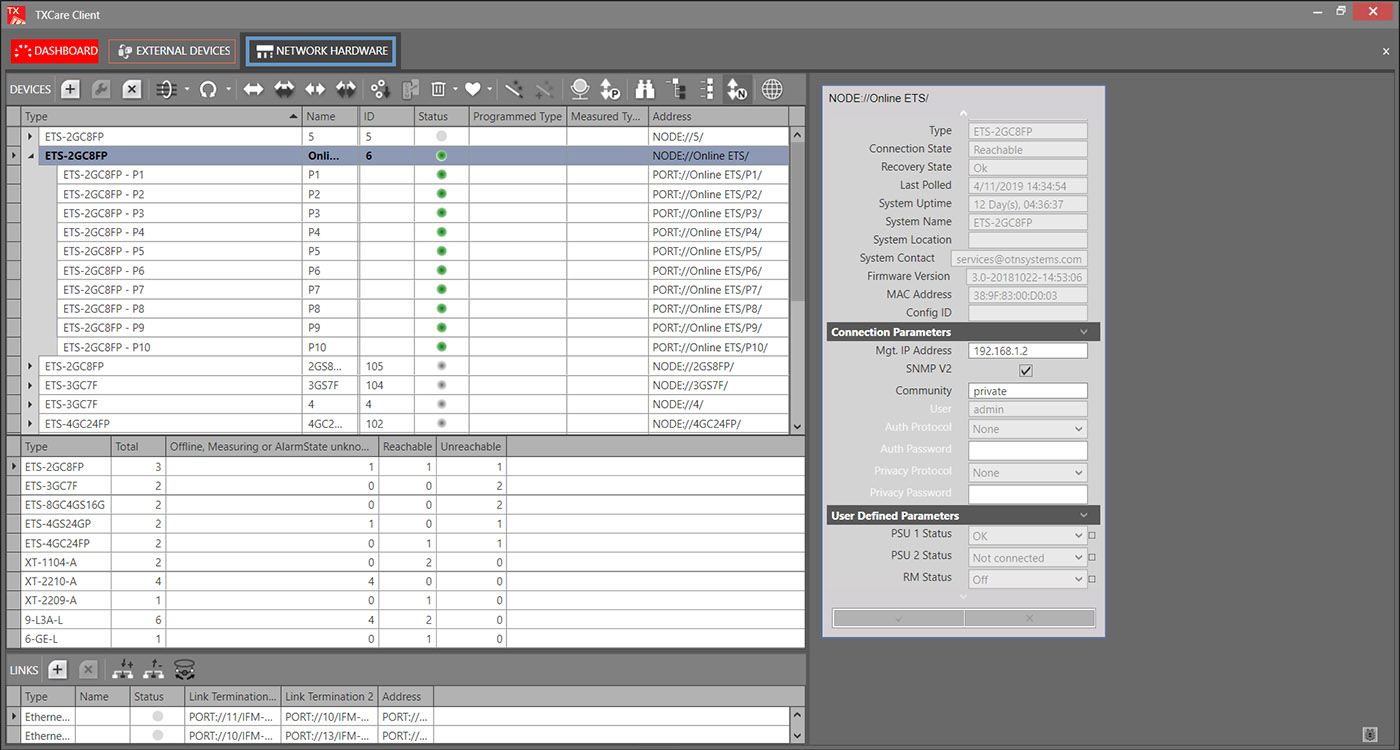Toggle the SNMP V2 checkbox

(x=1025, y=371)
